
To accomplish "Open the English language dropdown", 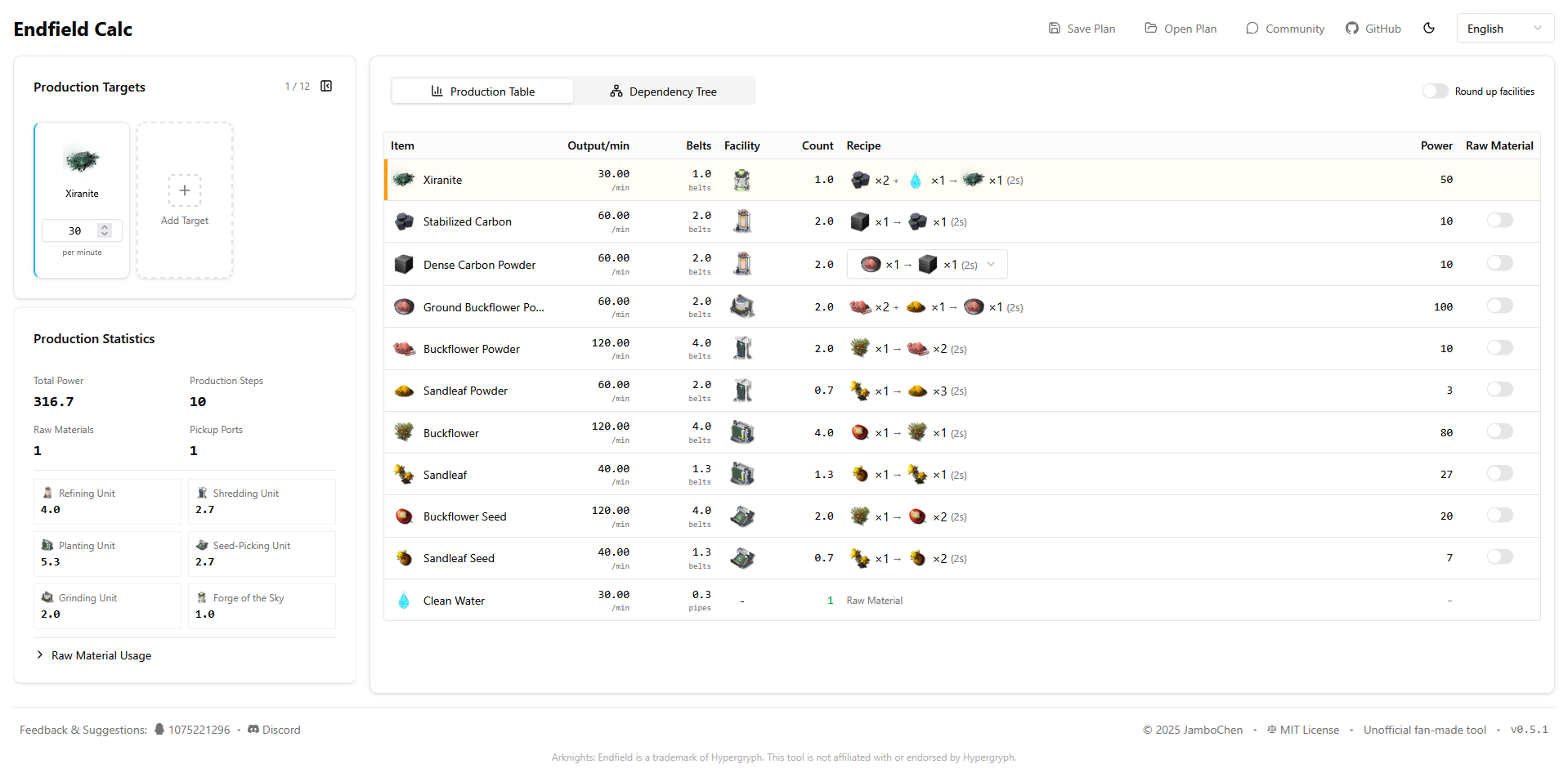I will tap(1505, 29).
